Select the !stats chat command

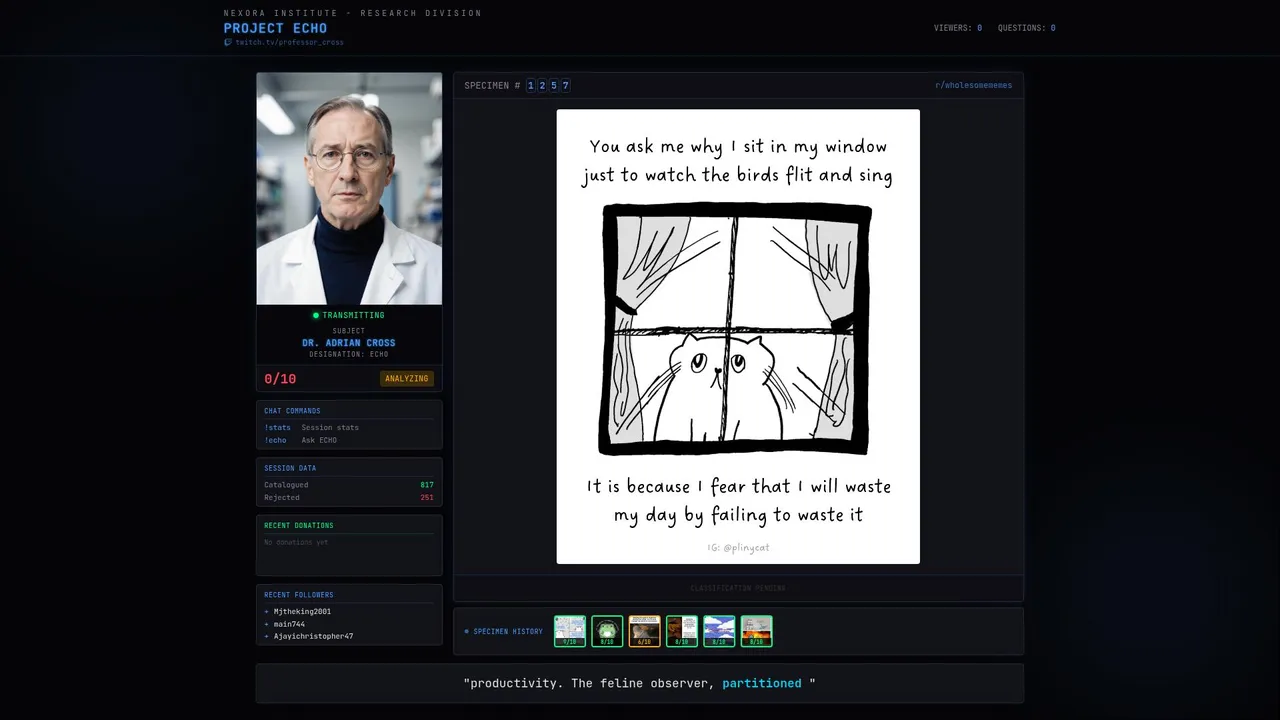coord(277,427)
